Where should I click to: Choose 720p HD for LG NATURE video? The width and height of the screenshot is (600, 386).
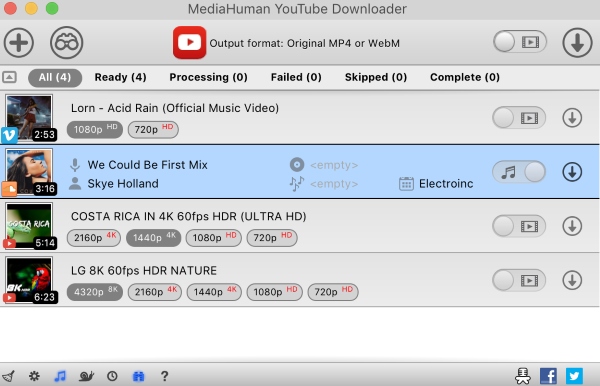pos(333,292)
